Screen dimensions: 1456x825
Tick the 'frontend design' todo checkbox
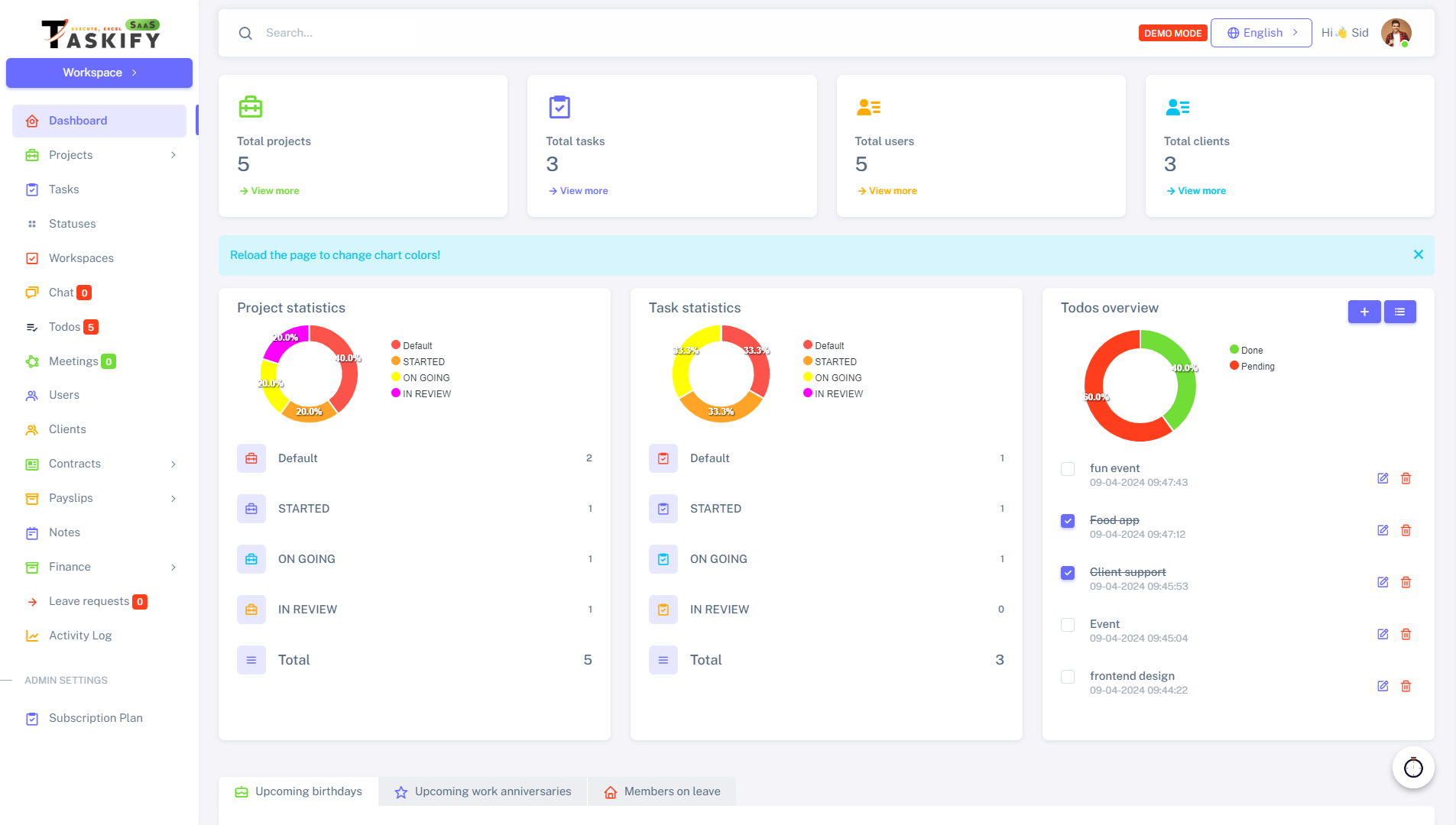click(1068, 677)
